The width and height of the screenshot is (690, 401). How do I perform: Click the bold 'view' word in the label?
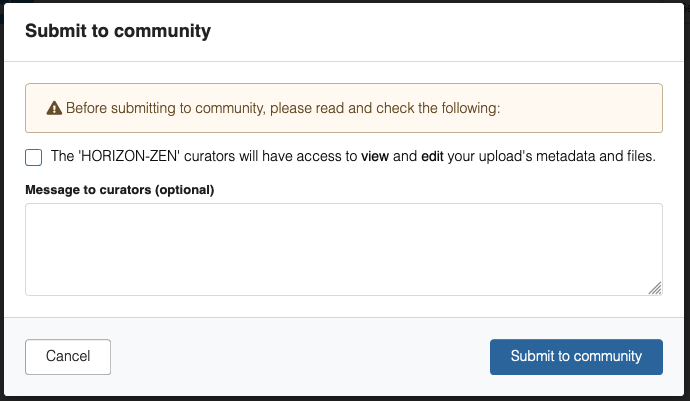pos(376,157)
